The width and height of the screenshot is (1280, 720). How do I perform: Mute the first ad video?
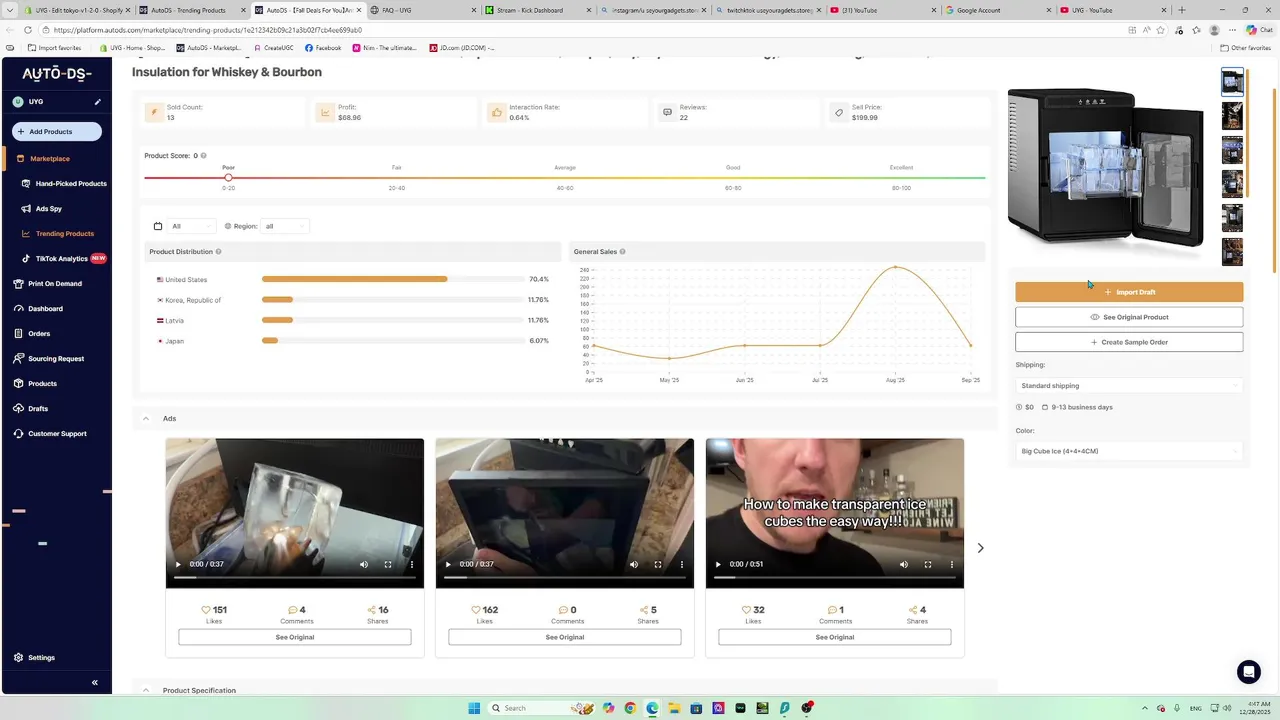tap(364, 564)
